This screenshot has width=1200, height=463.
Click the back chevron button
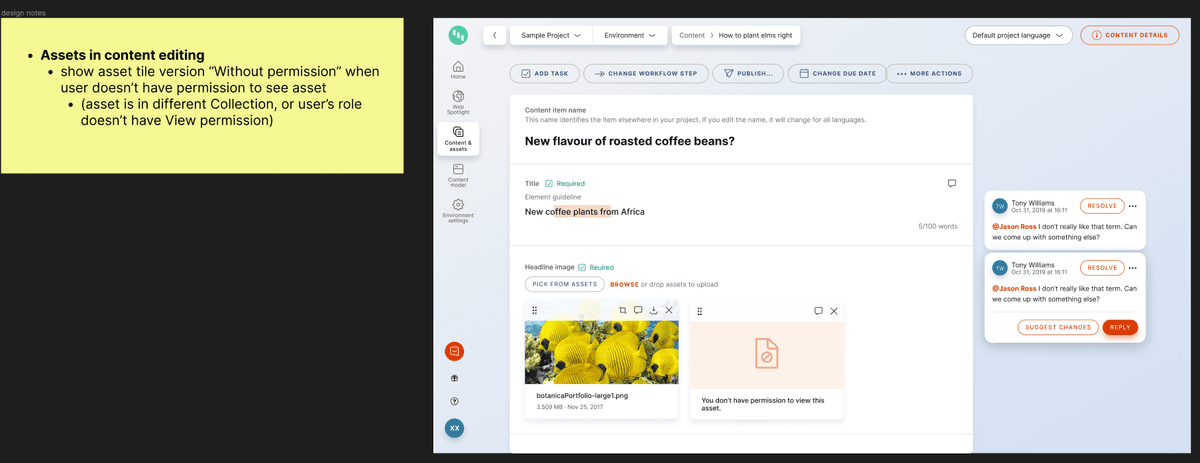coord(495,35)
